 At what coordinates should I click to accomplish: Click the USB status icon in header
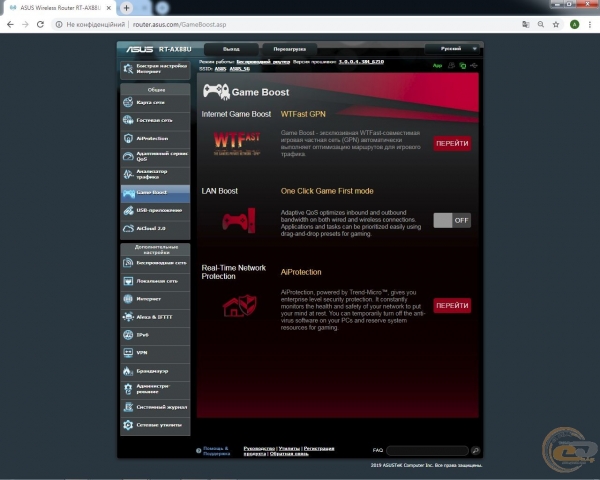click(474, 66)
